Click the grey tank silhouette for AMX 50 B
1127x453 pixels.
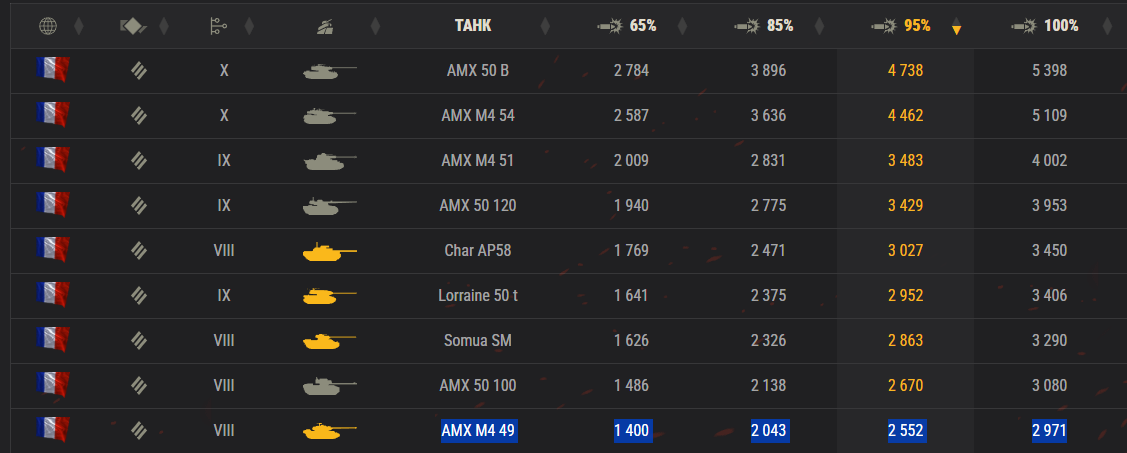point(330,71)
